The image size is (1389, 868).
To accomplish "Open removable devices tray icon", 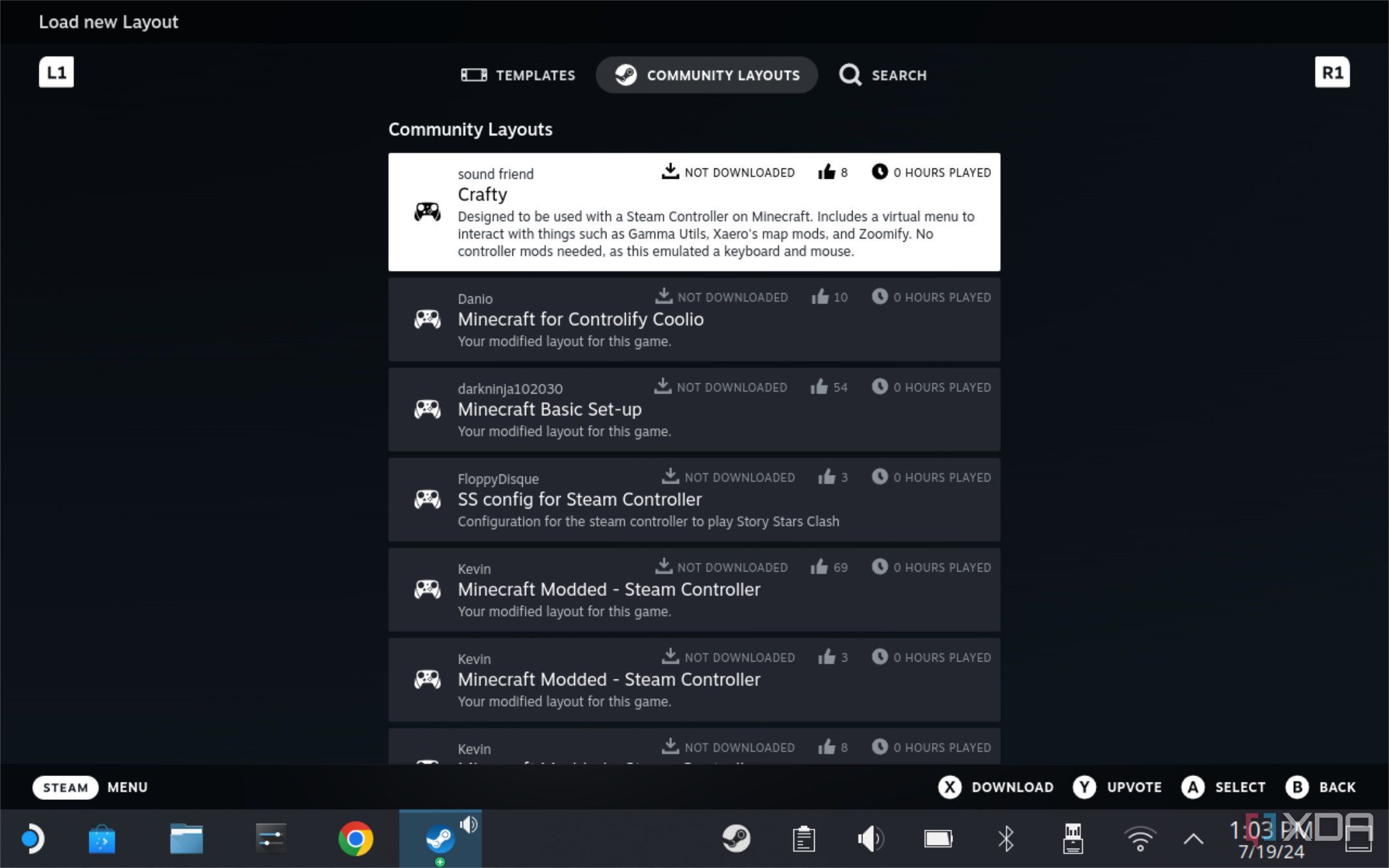I will point(1073,838).
